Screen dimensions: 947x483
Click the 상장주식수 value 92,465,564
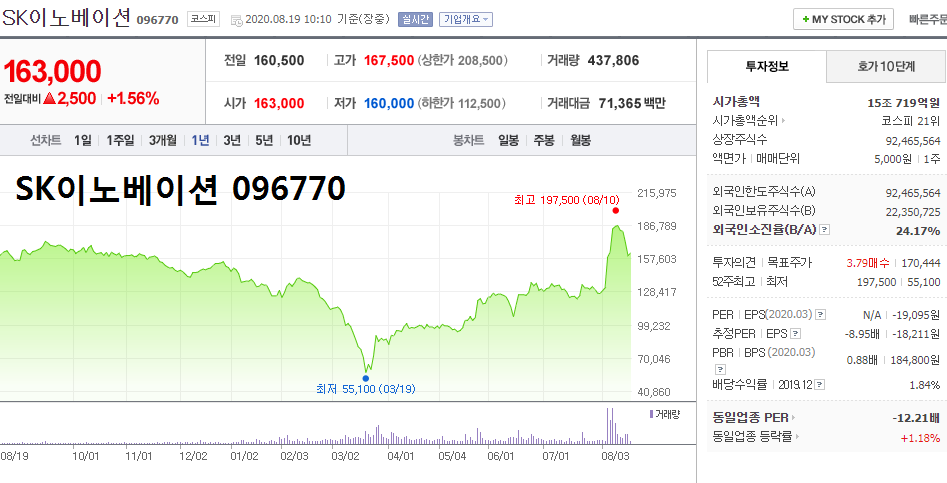[x=913, y=141]
